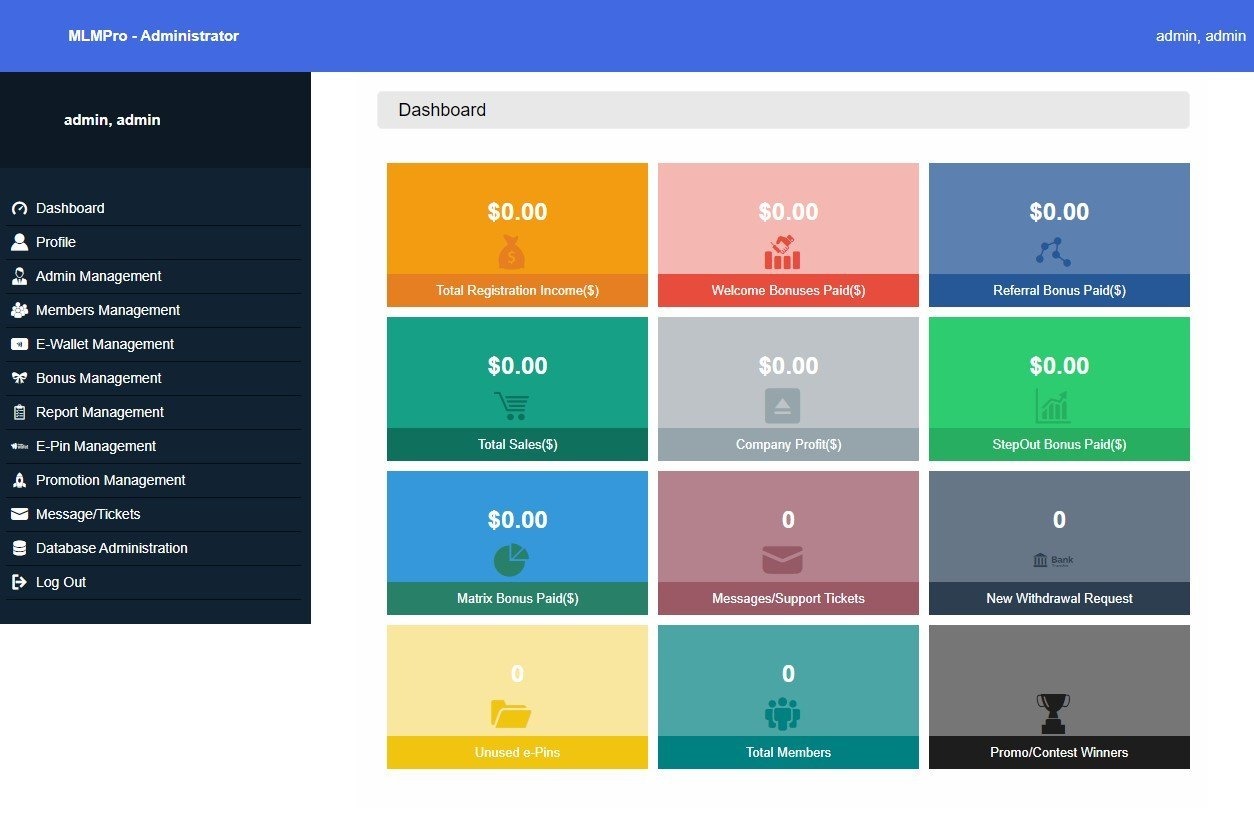Screen dimensions: 1254x825
Task: Click the E-Wallet Management card icon in sidebar
Action: 19,344
